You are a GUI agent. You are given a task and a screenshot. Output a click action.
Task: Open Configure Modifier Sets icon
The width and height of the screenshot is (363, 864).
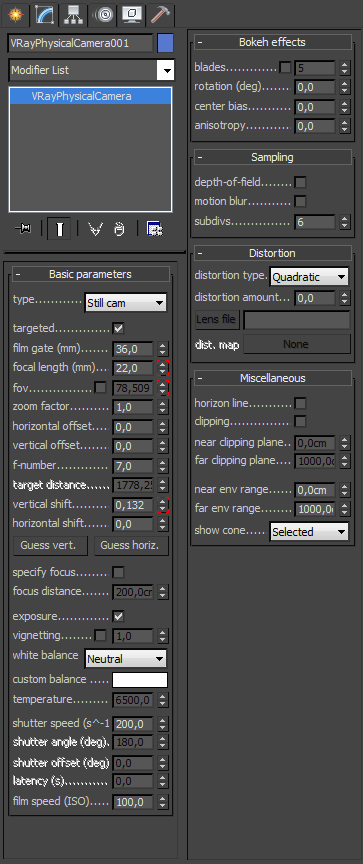point(154,229)
